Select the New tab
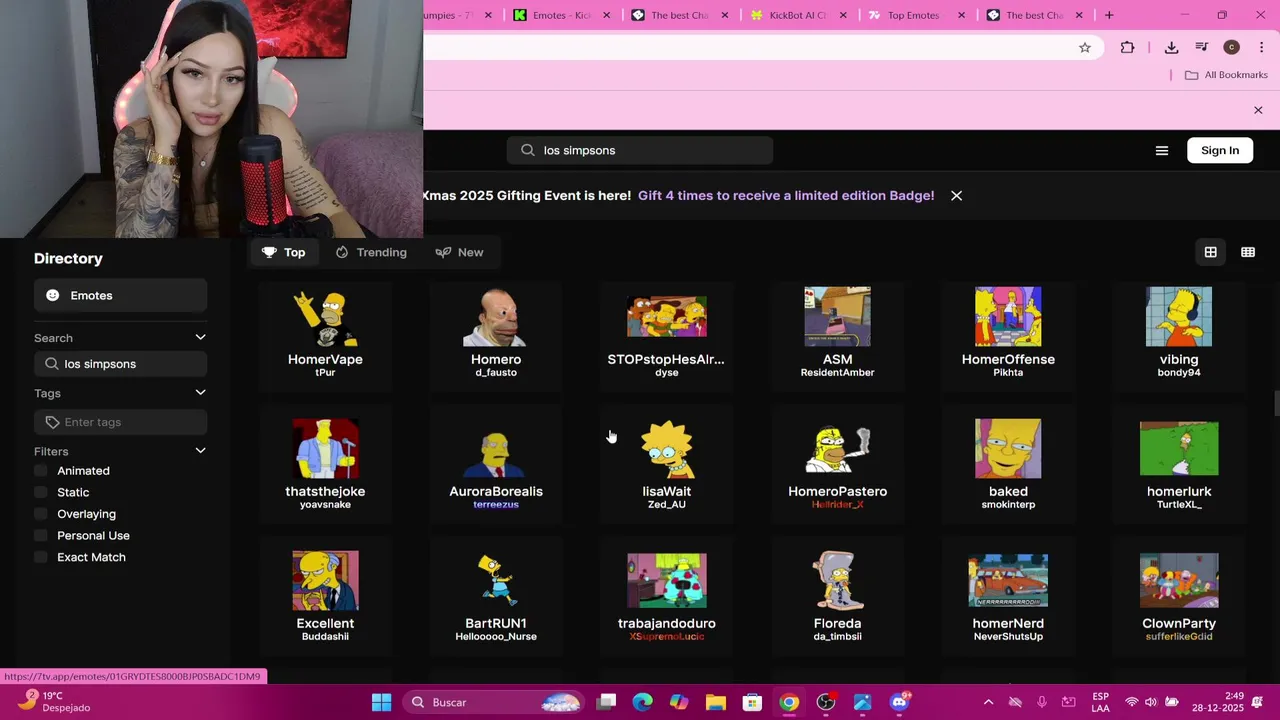This screenshot has width=1280, height=720. coord(460,252)
